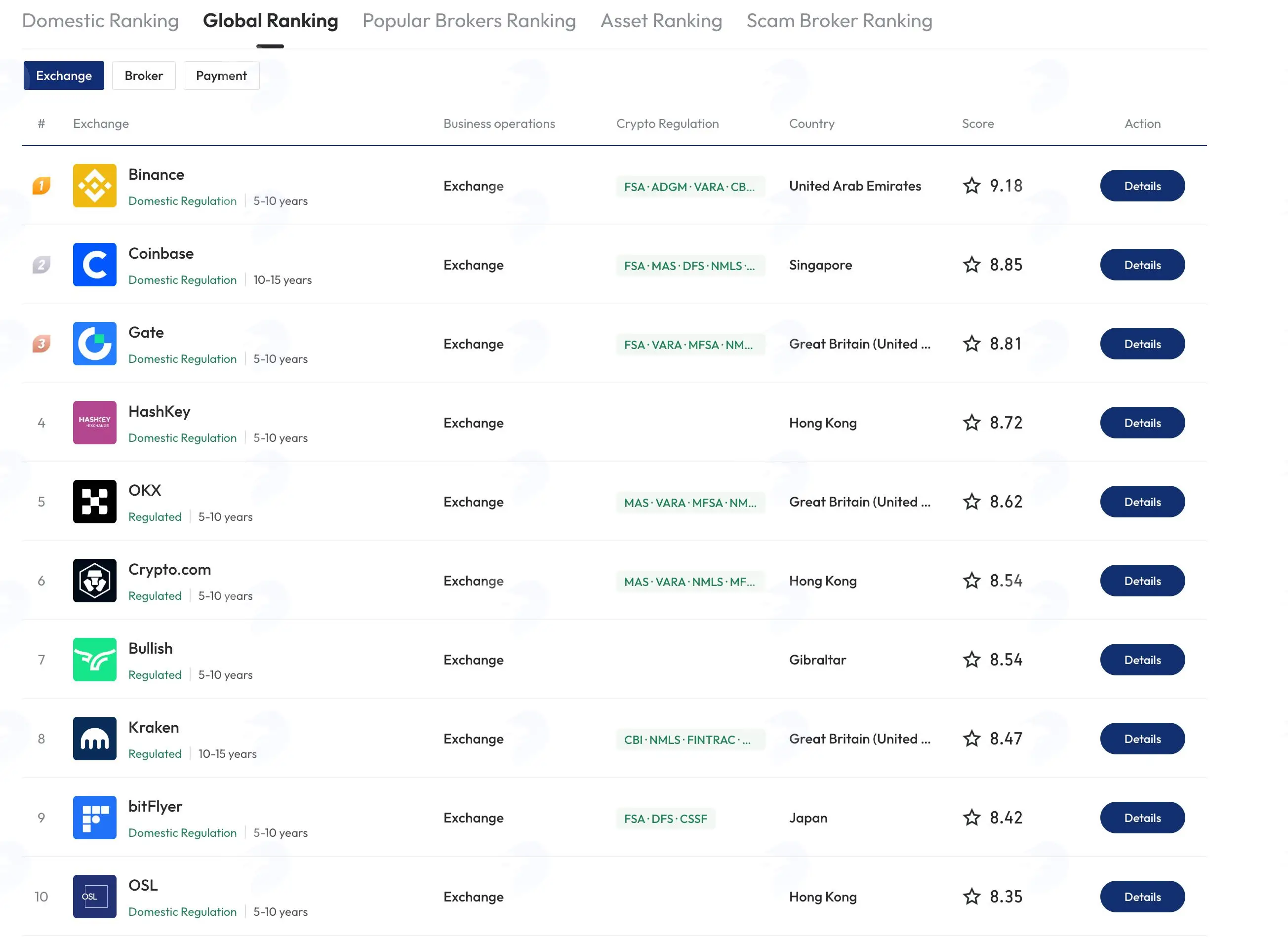Click the bitFlyer exchange name

[155, 807]
